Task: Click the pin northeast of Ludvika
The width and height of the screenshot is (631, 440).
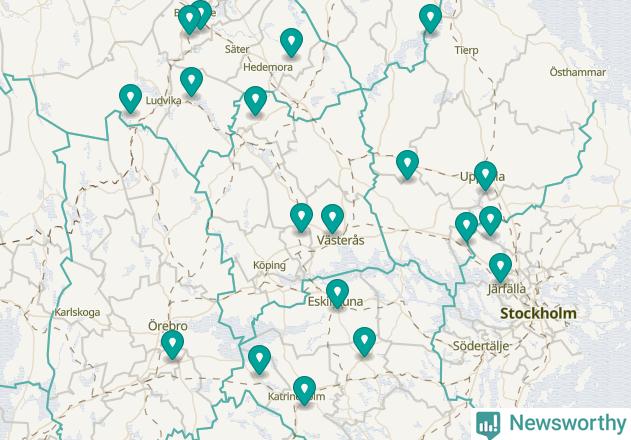Action: (x=191, y=81)
